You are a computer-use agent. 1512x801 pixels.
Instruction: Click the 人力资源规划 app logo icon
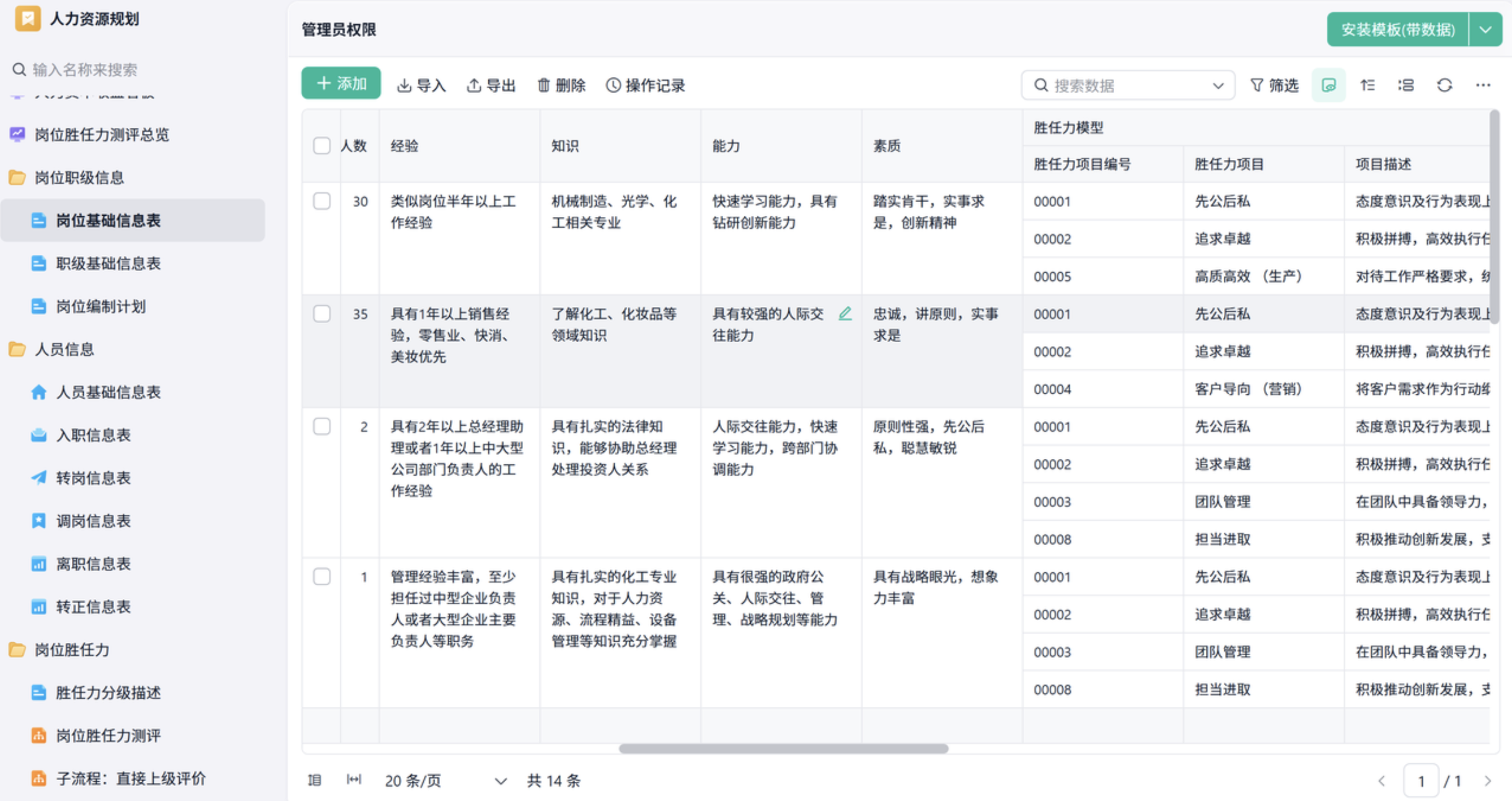coord(27,19)
